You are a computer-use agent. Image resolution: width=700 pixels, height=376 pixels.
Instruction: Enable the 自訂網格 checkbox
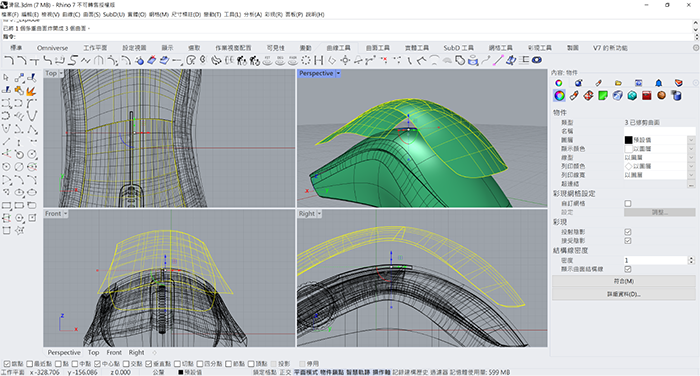(x=628, y=204)
